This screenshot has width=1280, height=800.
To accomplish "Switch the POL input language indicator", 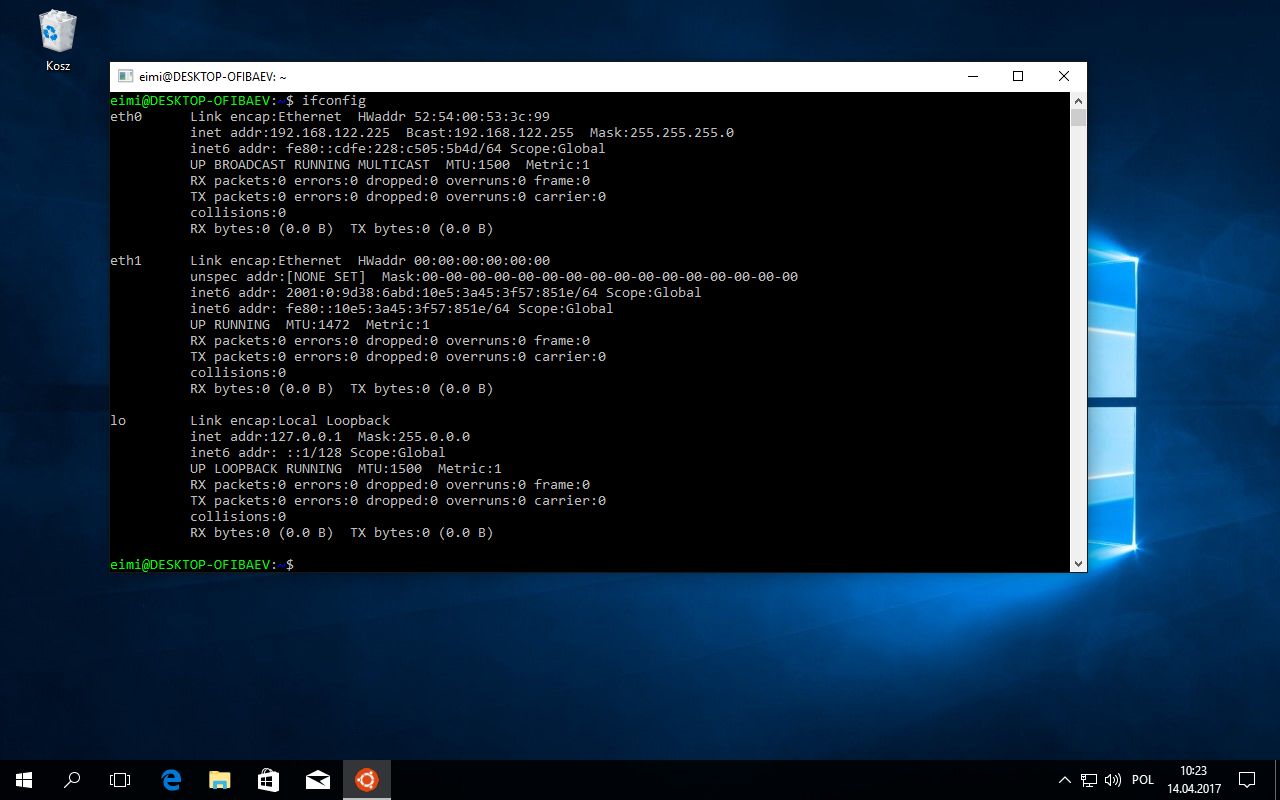I will tap(1143, 780).
